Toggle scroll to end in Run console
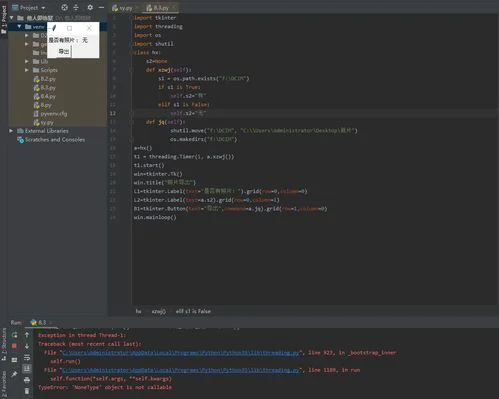This screenshot has height=399, width=499. click(x=27, y=369)
